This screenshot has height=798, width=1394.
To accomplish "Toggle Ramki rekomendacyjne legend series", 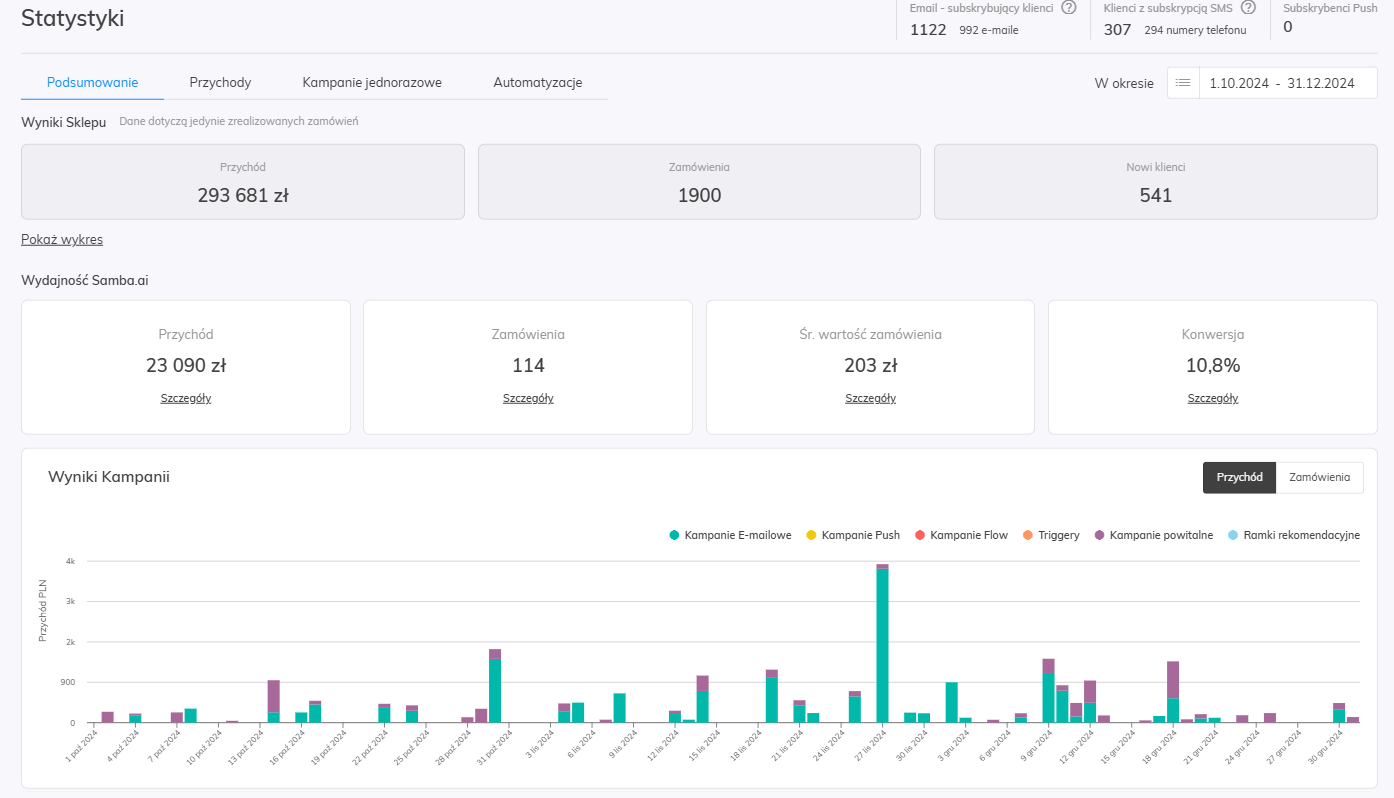I will [x=1294, y=535].
